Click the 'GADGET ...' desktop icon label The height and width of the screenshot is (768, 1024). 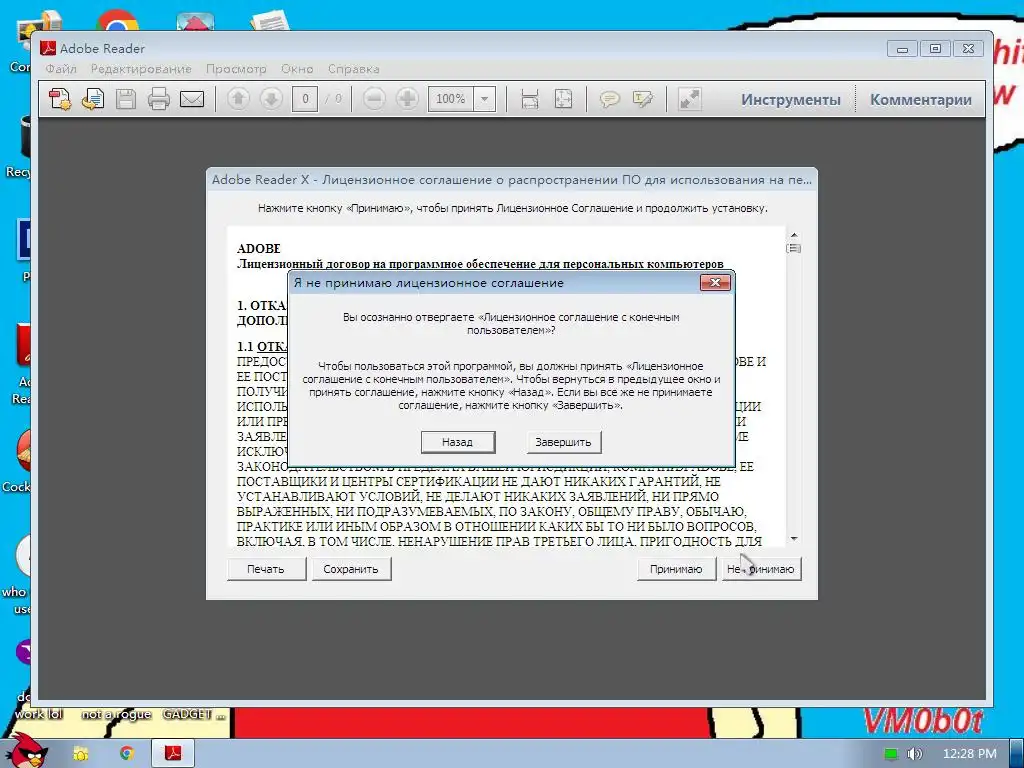[193, 714]
